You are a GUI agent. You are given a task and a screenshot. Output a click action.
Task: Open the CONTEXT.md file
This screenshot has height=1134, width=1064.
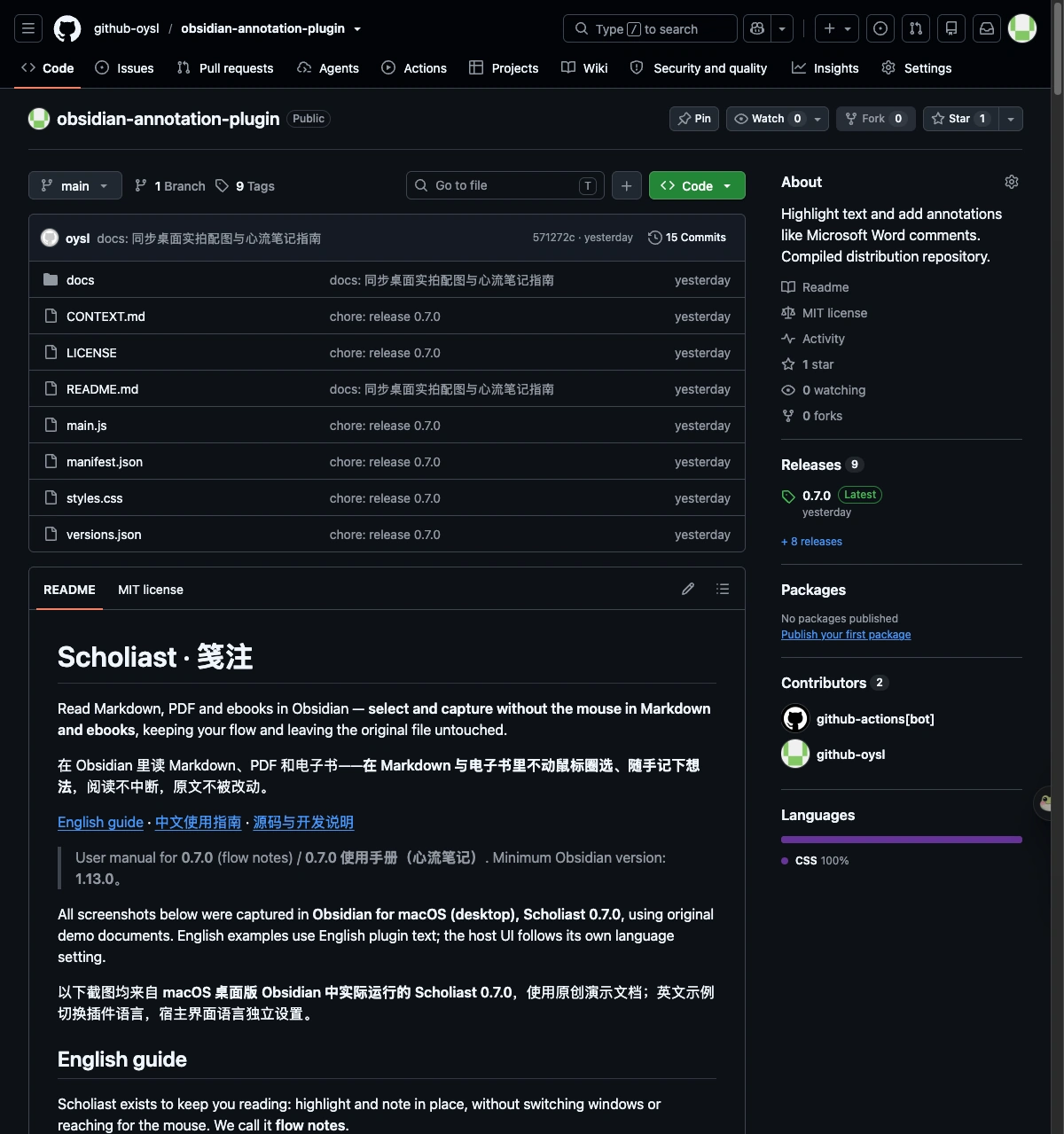tap(106, 317)
